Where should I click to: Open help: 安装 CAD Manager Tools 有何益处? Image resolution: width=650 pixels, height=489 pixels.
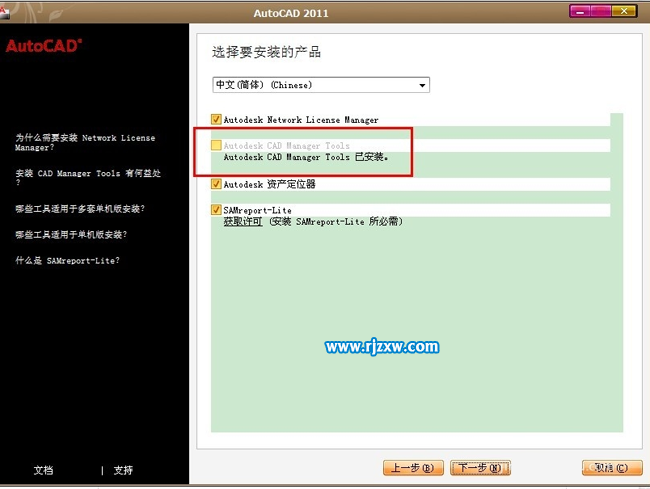click(x=87, y=176)
